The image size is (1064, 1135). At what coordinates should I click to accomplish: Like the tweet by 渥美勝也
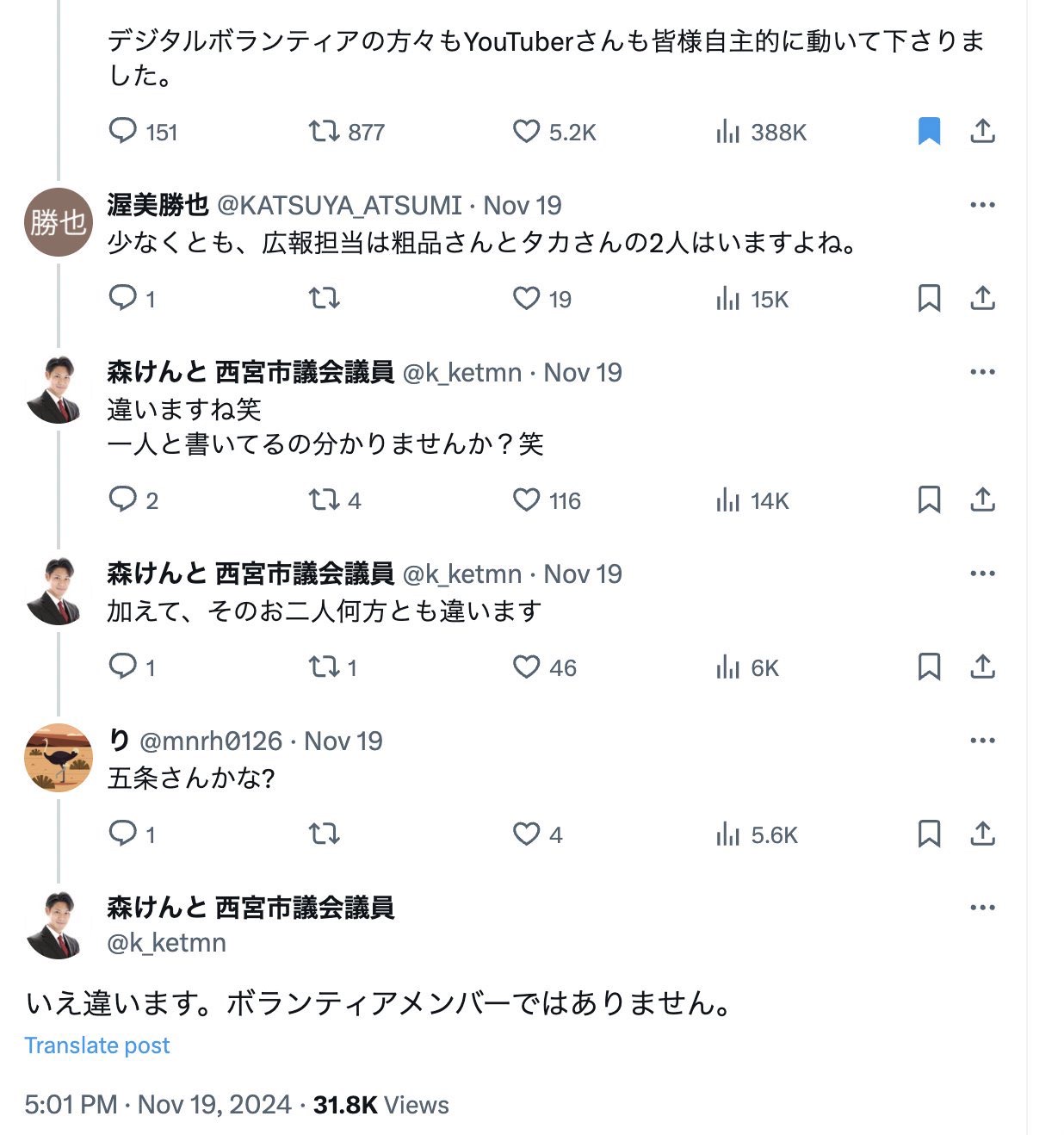click(526, 299)
